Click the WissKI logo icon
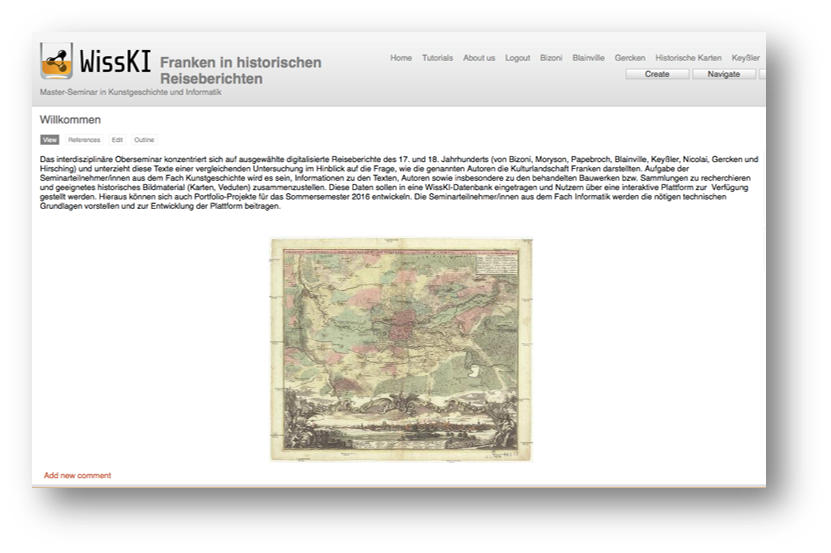 [x=57, y=61]
